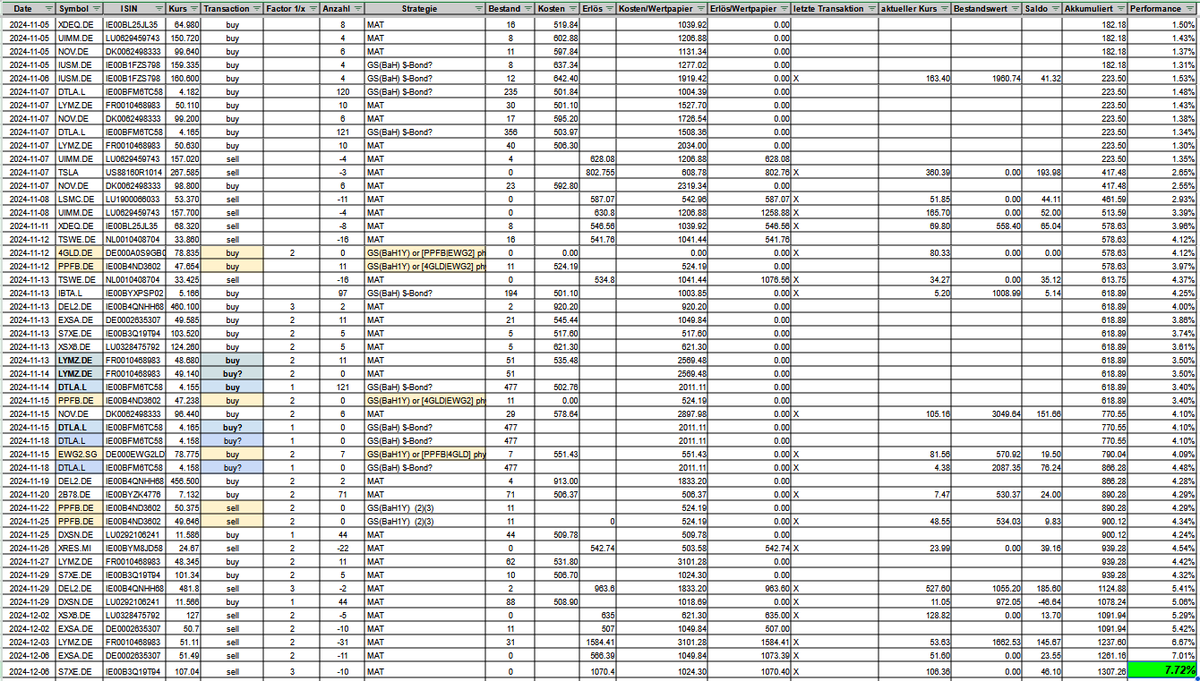Screen dimensions: 1200x681
Task: Open the Performance column filter dropdown
Action: coord(1190,7)
